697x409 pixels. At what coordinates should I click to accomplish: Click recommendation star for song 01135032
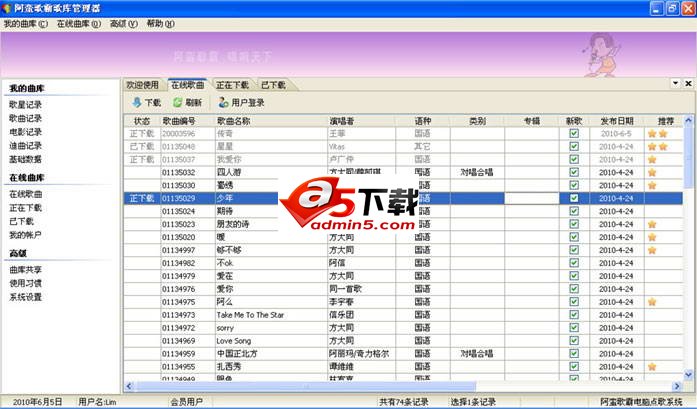pyautogui.click(x=652, y=172)
